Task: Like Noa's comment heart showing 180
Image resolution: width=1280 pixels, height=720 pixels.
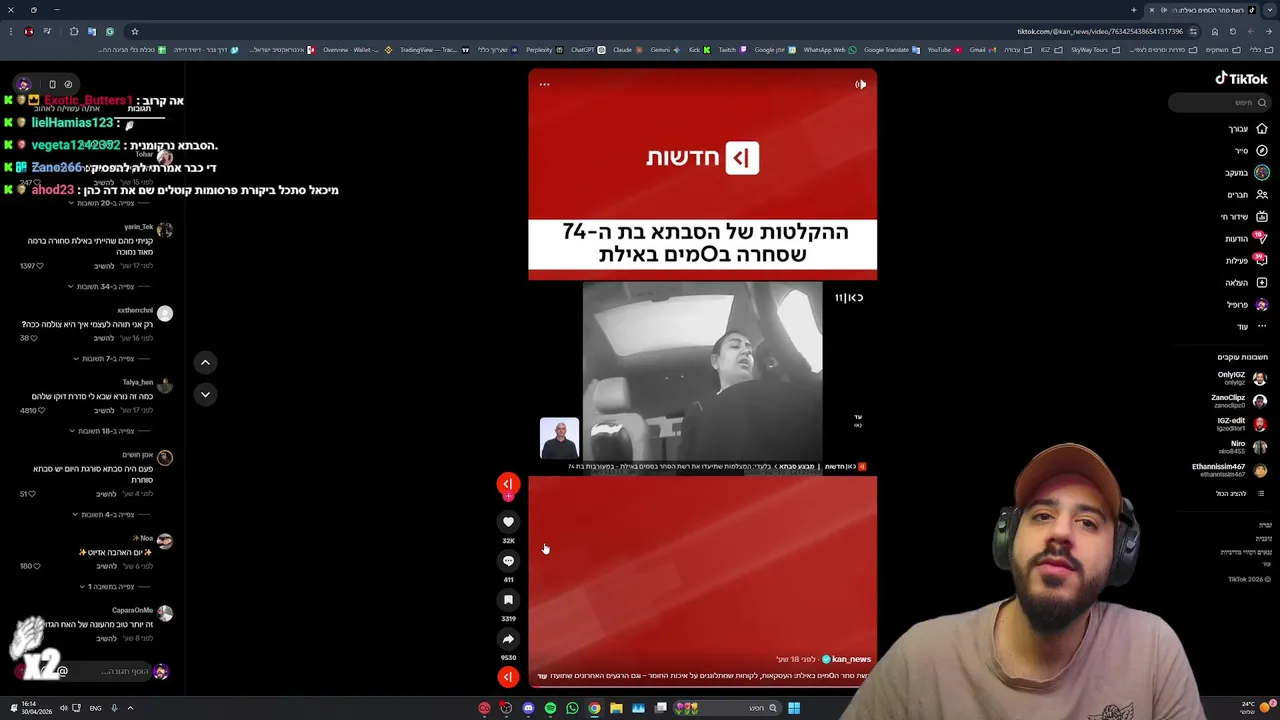Action: (x=36, y=566)
